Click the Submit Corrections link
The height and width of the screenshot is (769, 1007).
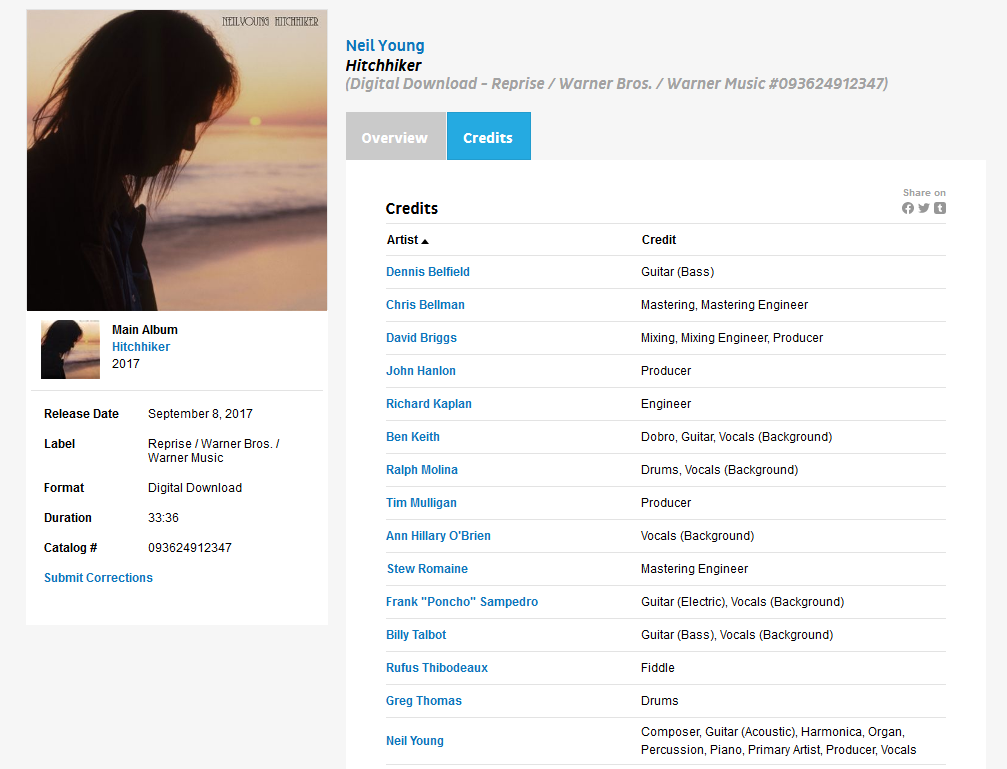(x=98, y=578)
